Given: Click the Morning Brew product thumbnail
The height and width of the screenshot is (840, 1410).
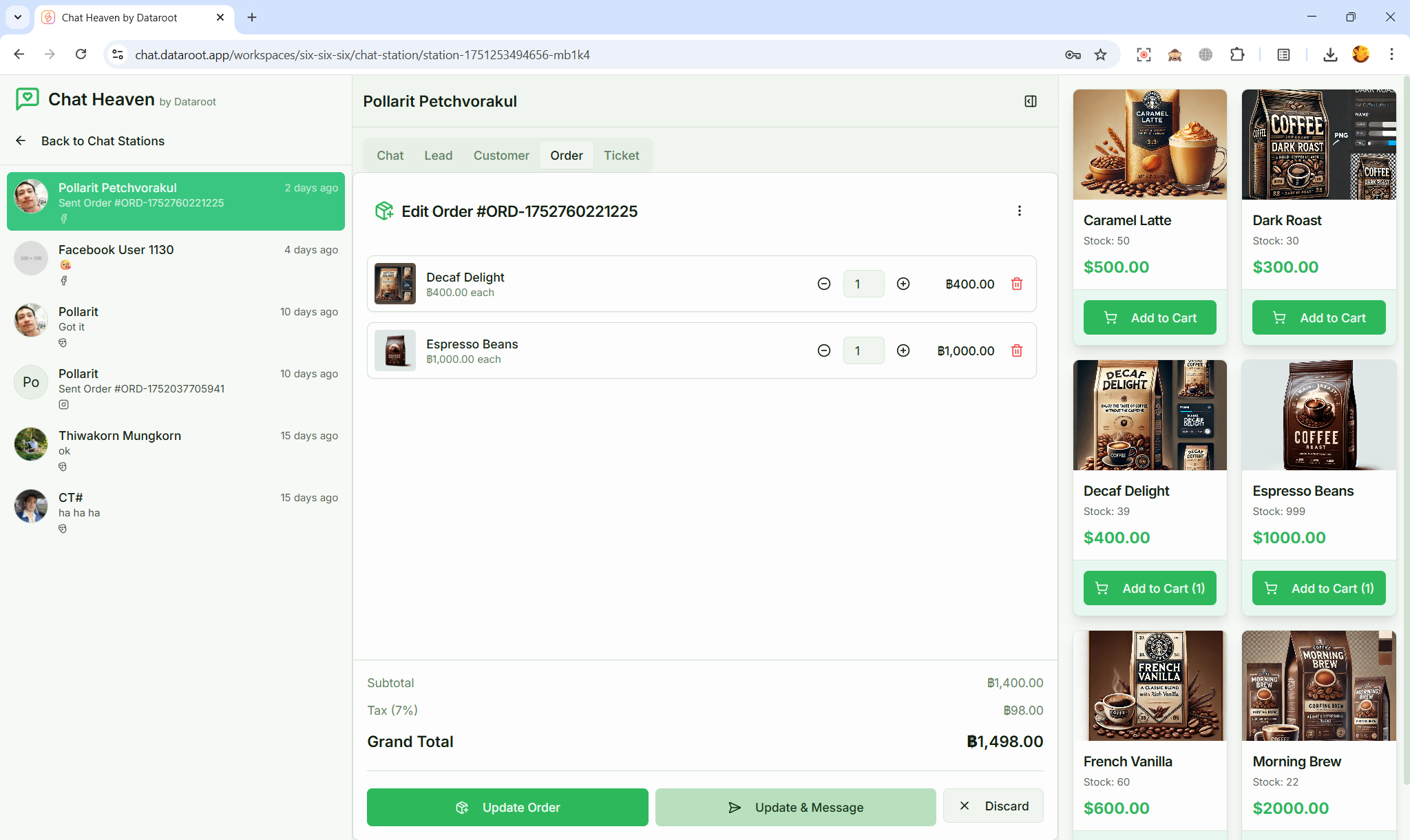Looking at the screenshot, I should 1318,685.
